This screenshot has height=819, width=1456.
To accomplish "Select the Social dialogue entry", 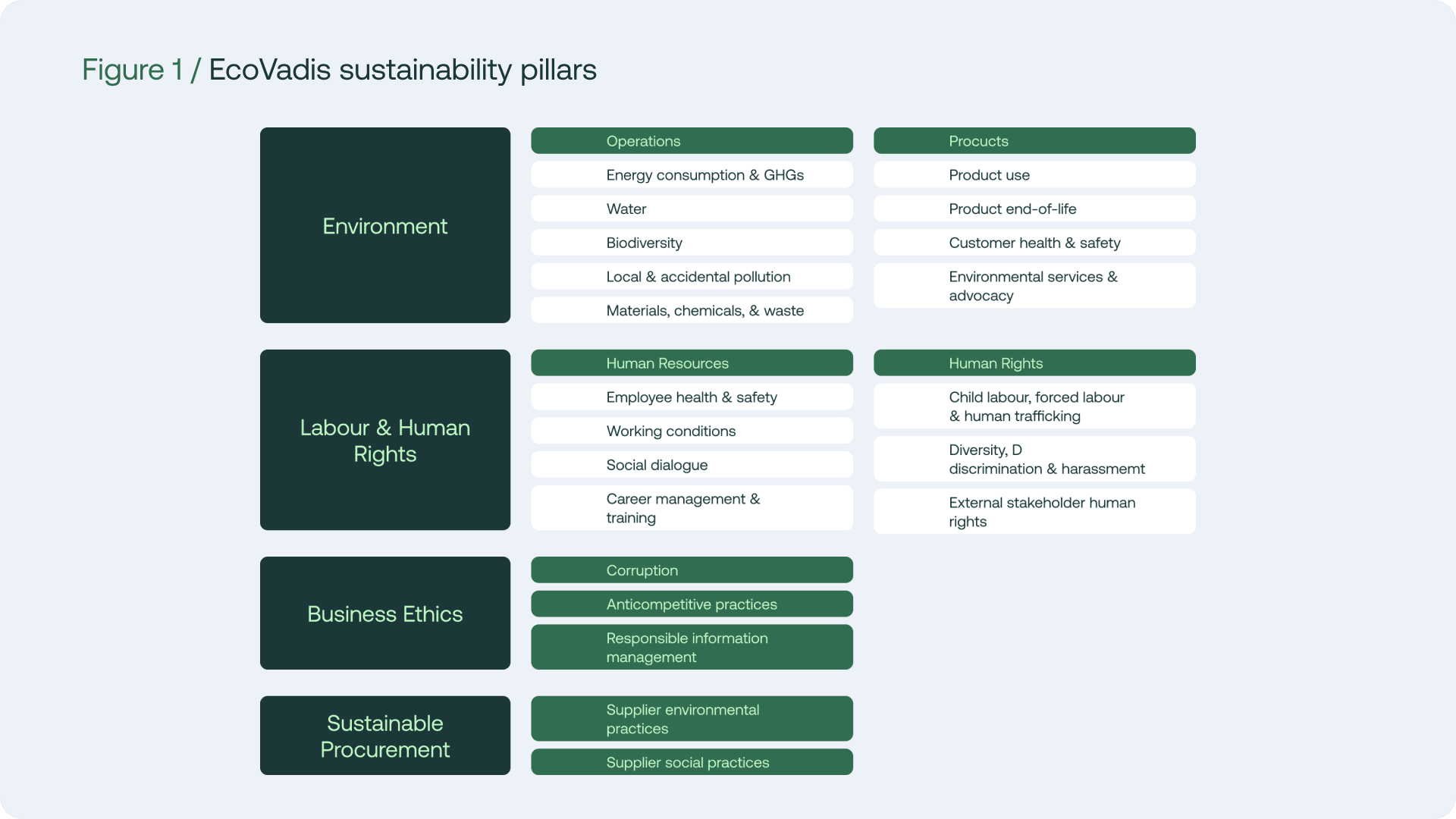I will [691, 464].
